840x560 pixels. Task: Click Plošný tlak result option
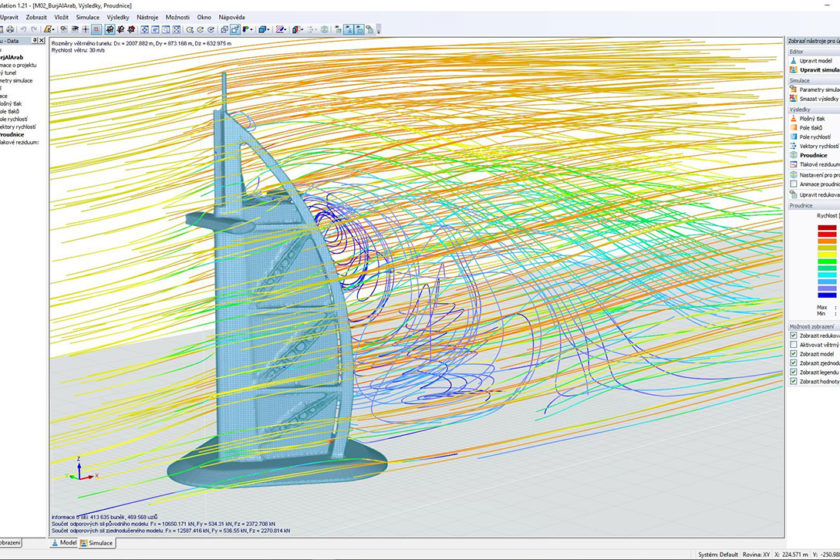coord(812,118)
